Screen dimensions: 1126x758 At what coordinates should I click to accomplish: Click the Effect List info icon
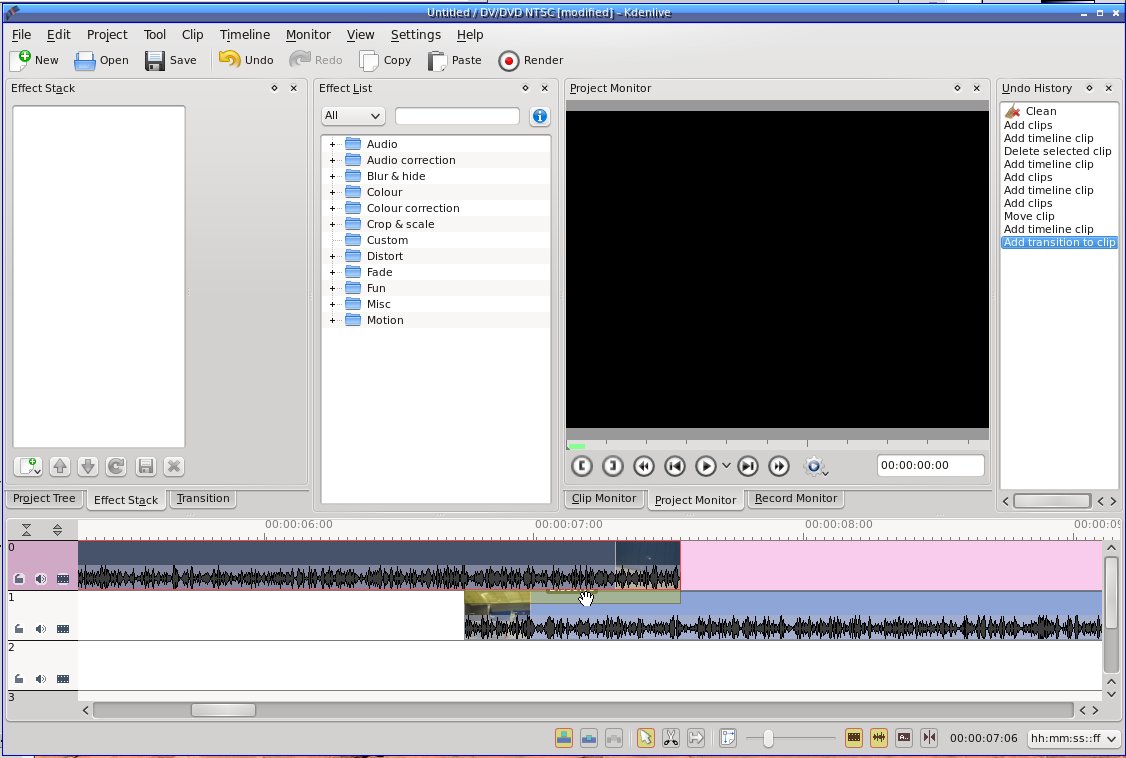[540, 116]
